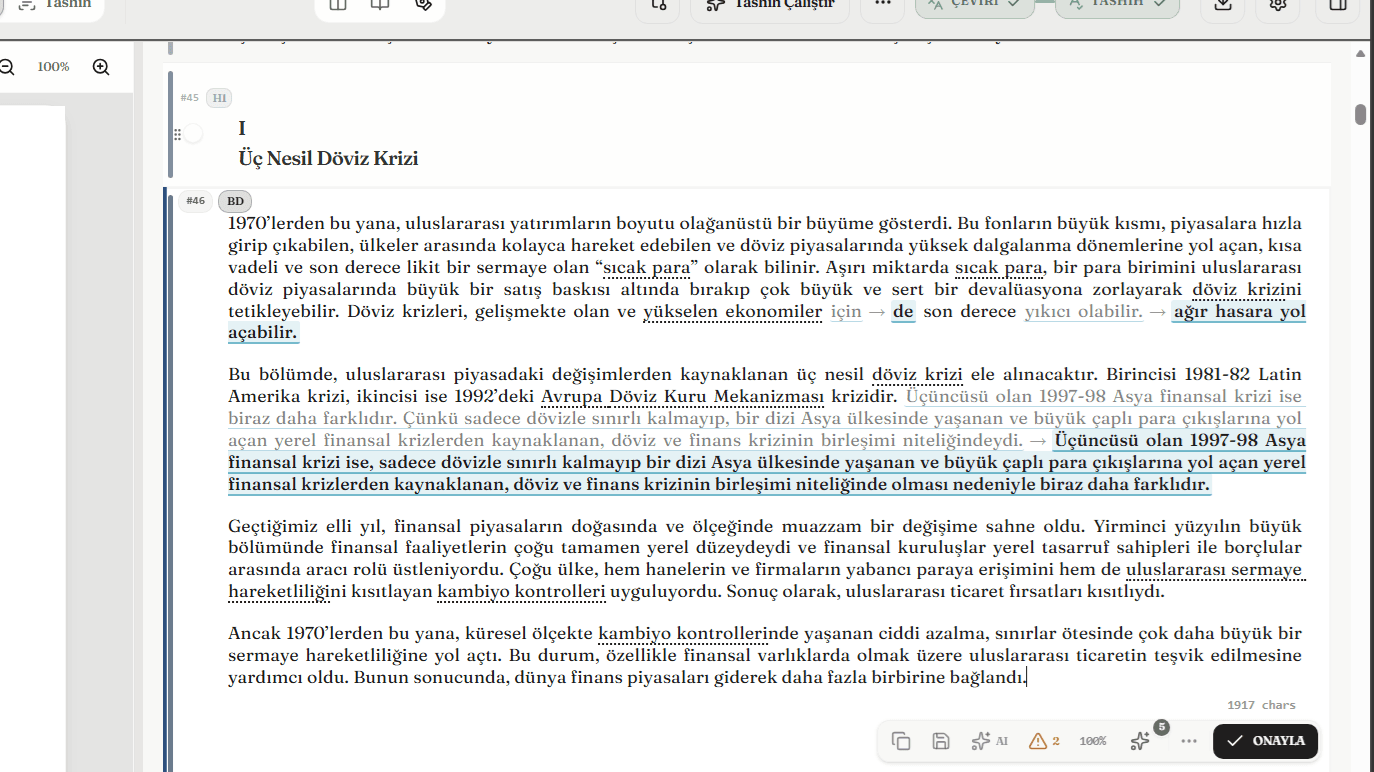This screenshot has height=772, width=1374.
Task: Click the download icon in top bar
Action: (x=1222, y=5)
